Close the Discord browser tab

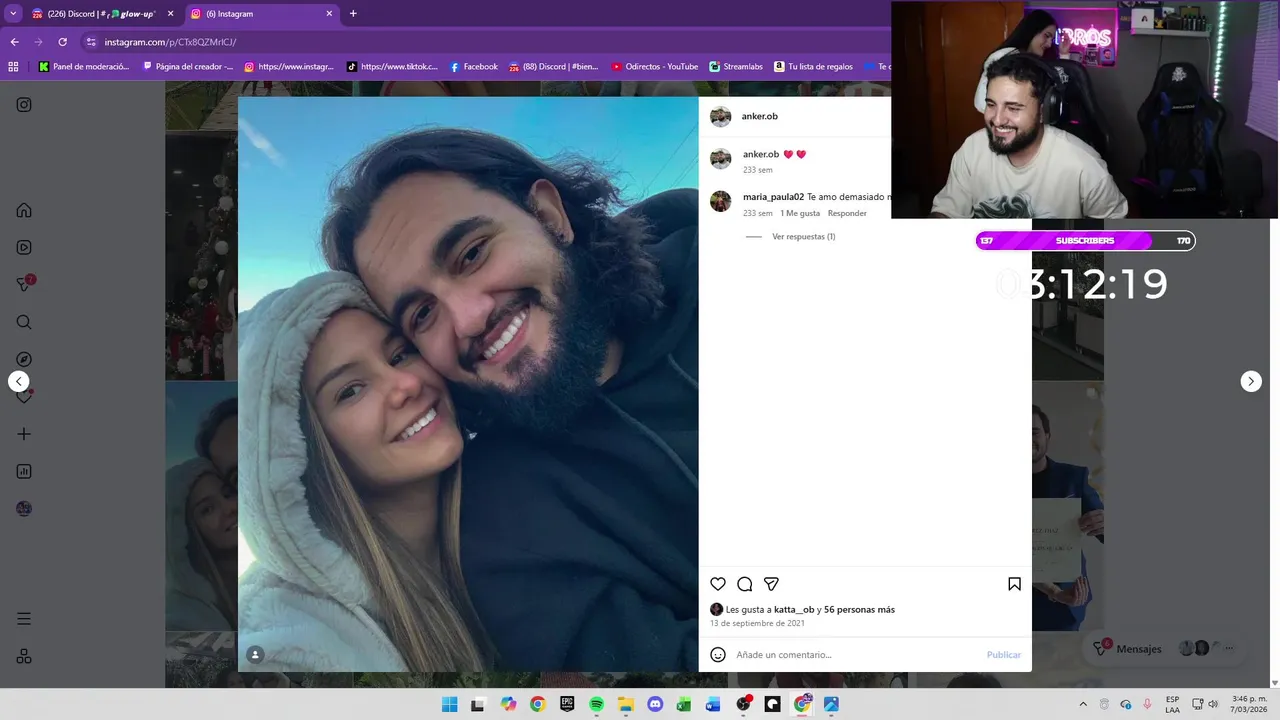(170, 14)
